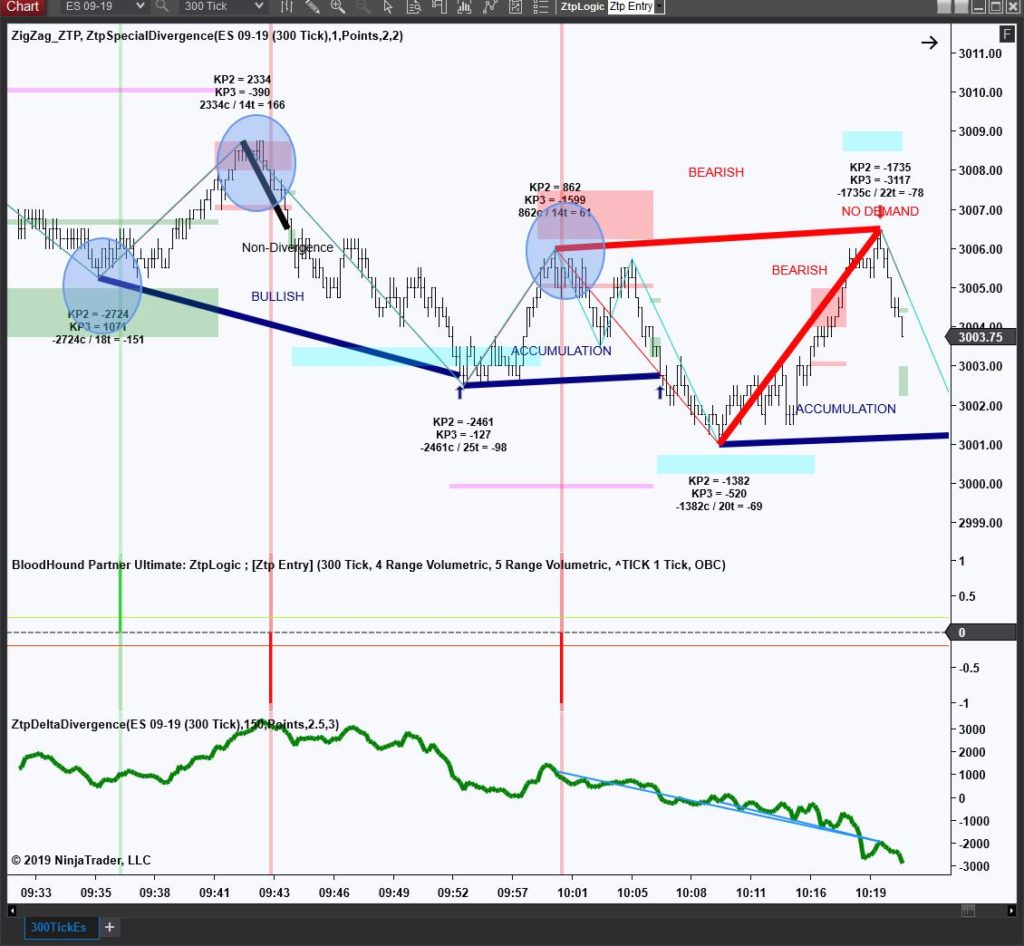Select the drawing tools pencil icon
The height and width of the screenshot is (946, 1024).
311,7
